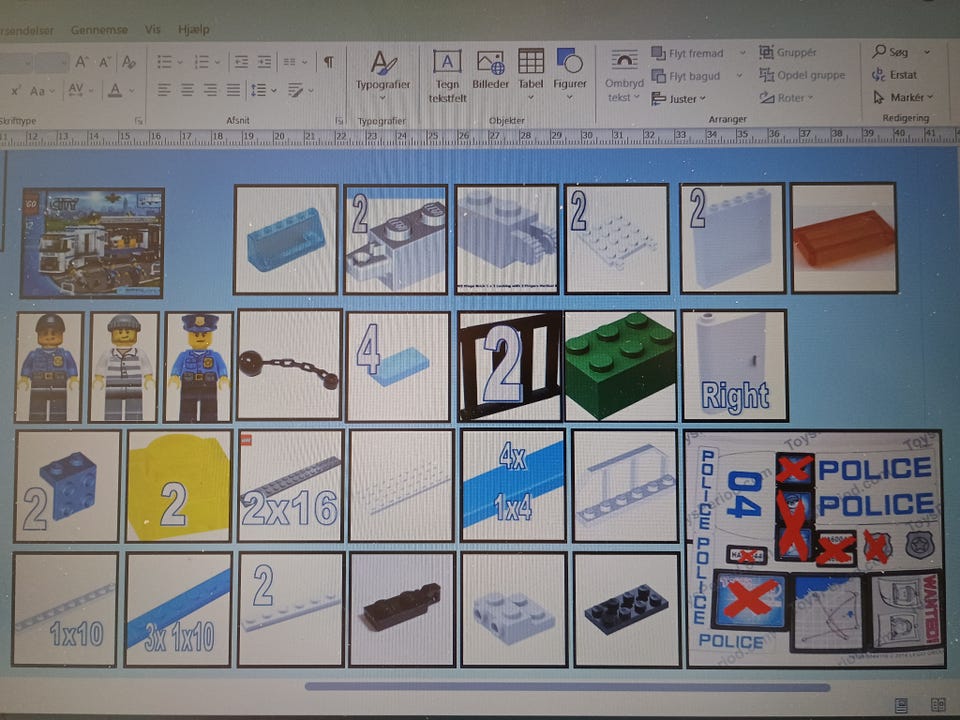
Task: Toggle show paragraph marks (¶)
Action: pyautogui.click(x=329, y=62)
